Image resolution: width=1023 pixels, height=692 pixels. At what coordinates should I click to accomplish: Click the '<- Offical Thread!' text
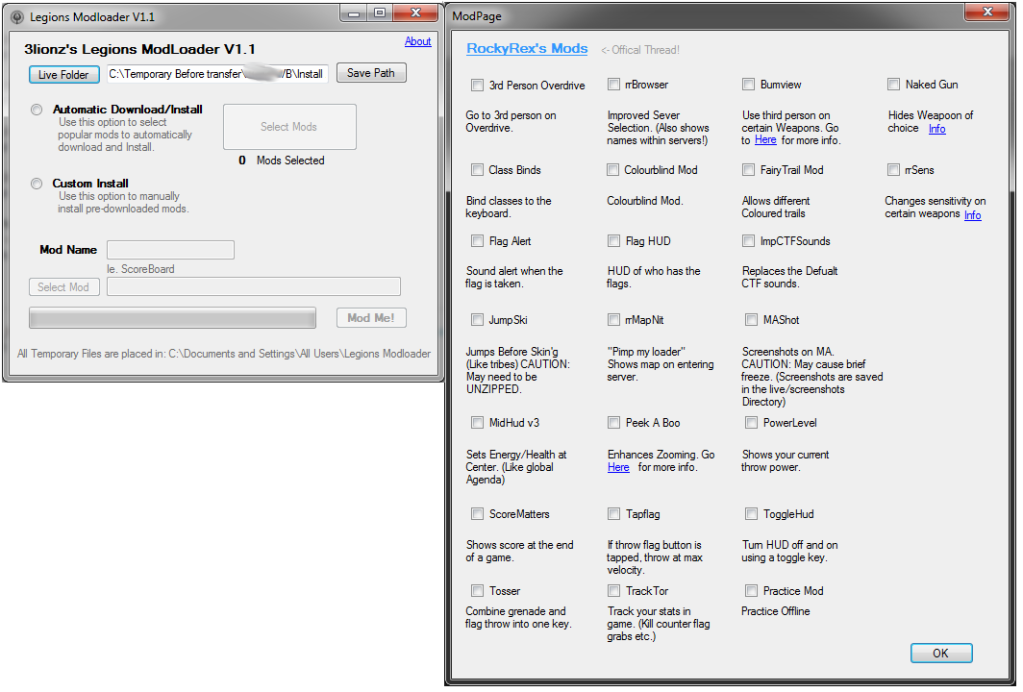640,50
